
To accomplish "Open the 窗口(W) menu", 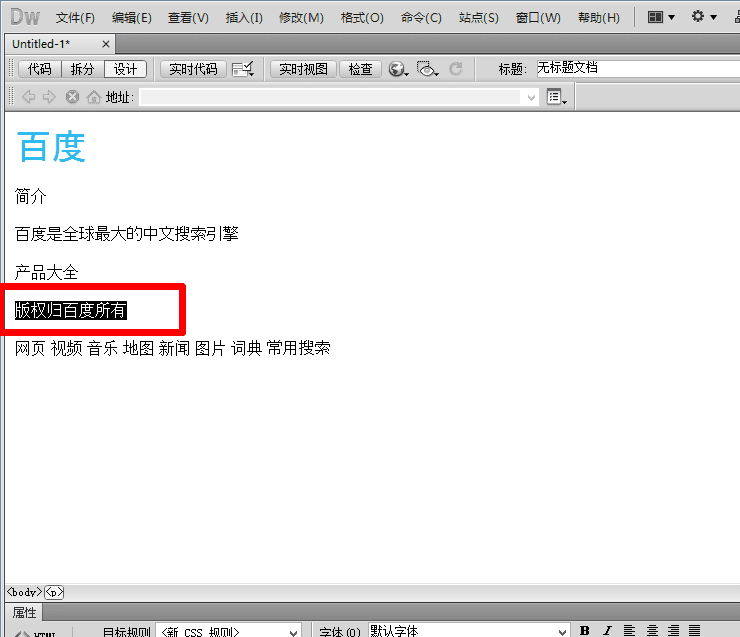I will pos(538,17).
